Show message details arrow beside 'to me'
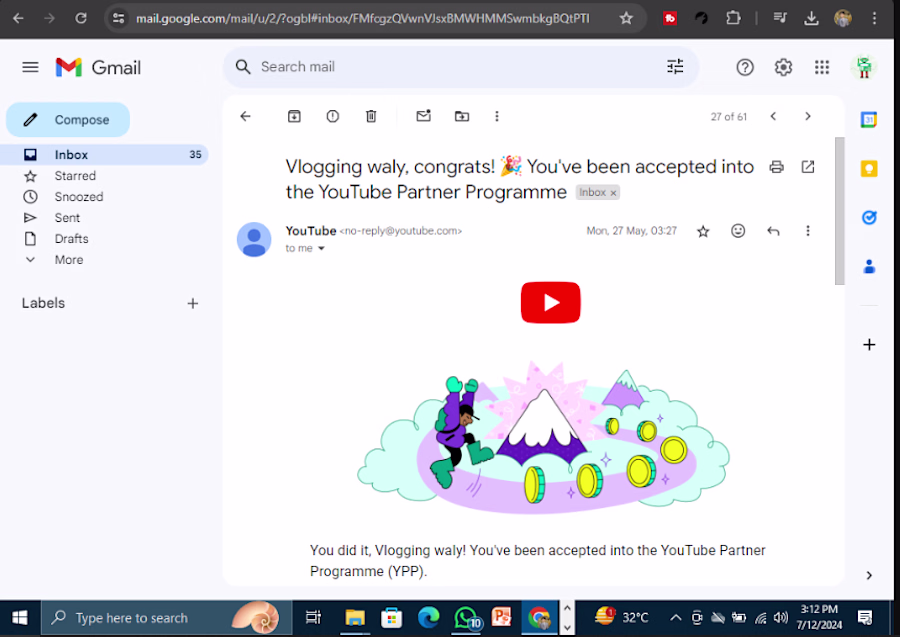900x637 pixels. (321, 248)
